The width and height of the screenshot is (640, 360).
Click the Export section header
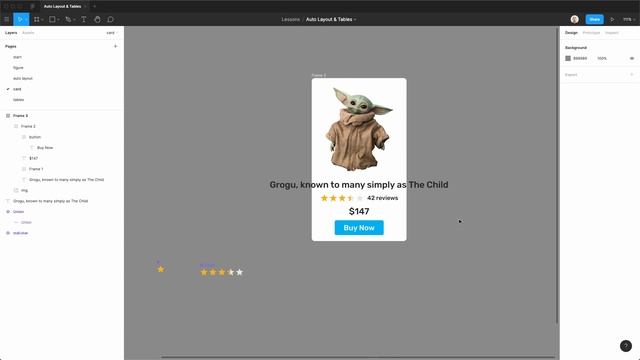point(571,75)
